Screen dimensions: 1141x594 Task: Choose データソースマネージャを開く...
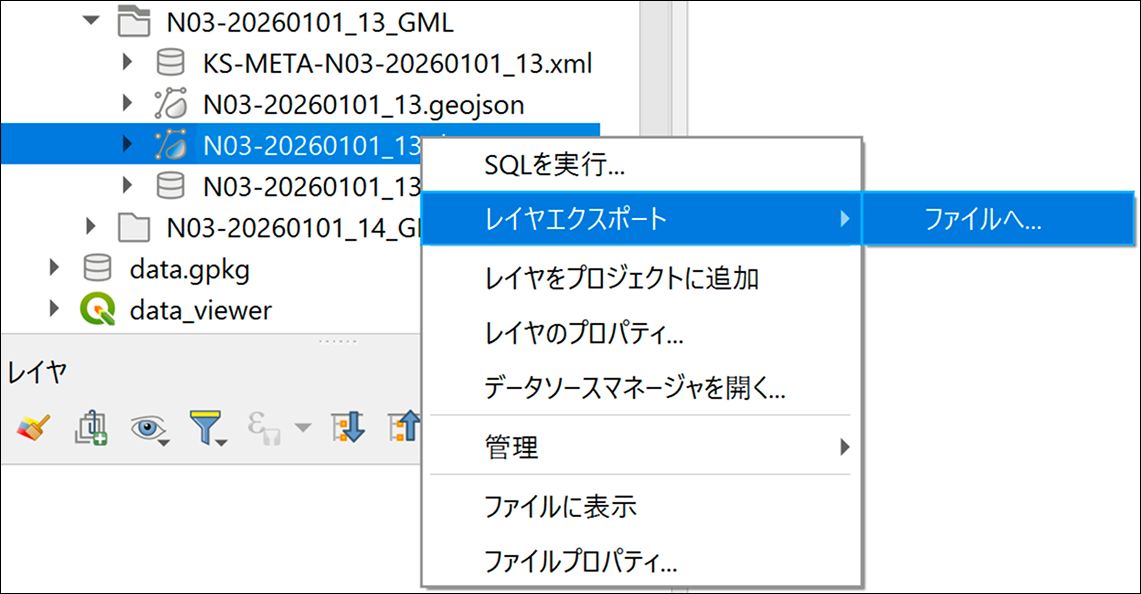[642, 388]
